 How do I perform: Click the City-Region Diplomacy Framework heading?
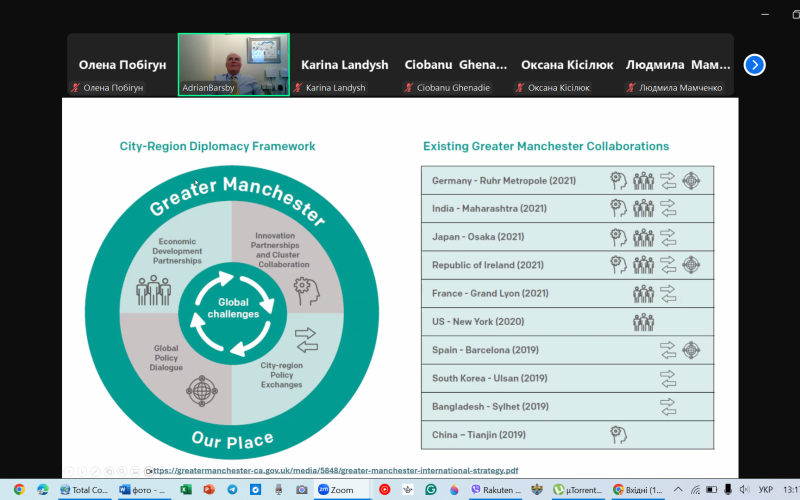[x=217, y=146]
